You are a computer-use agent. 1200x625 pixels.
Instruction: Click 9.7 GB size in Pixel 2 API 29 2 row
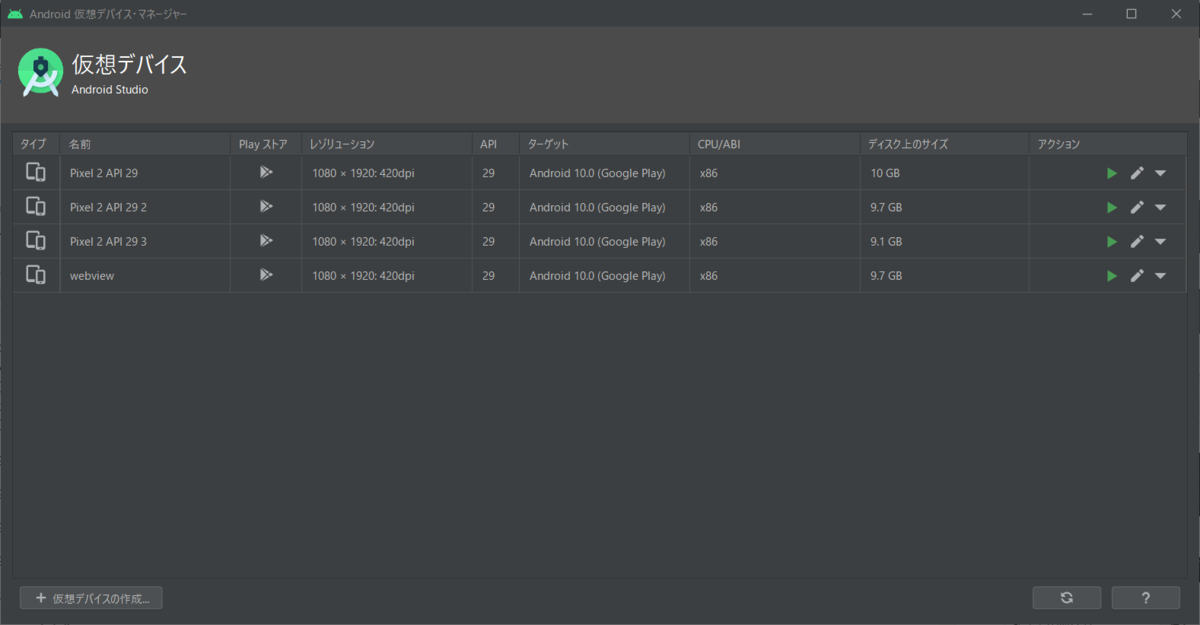(945, 207)
